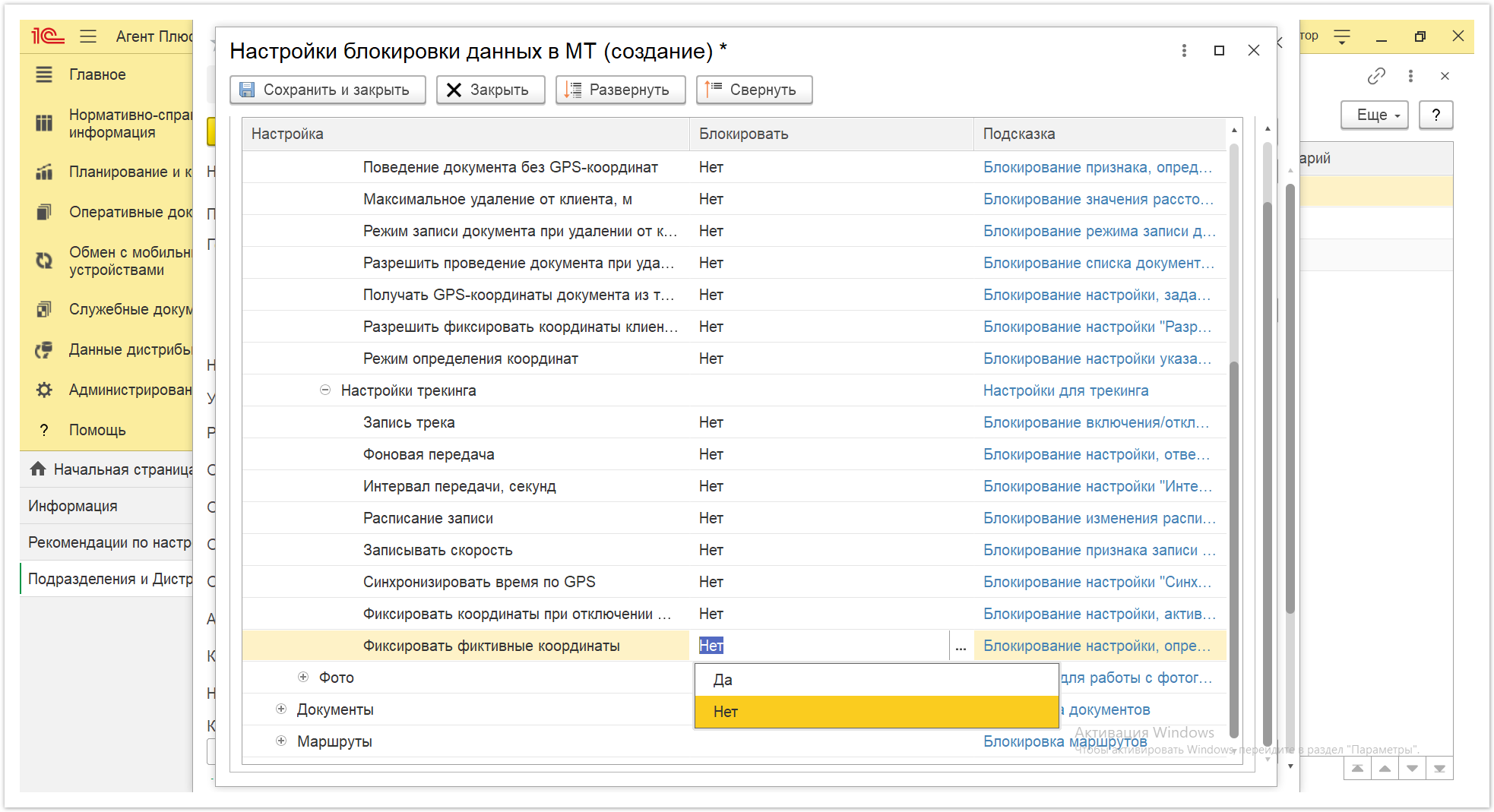Image resolution: width=1494 pixels, height=812 pixels.
Task: Click hint link Блокировка маршрутов
Action: pyautogui.click(x=1065, y=741)
